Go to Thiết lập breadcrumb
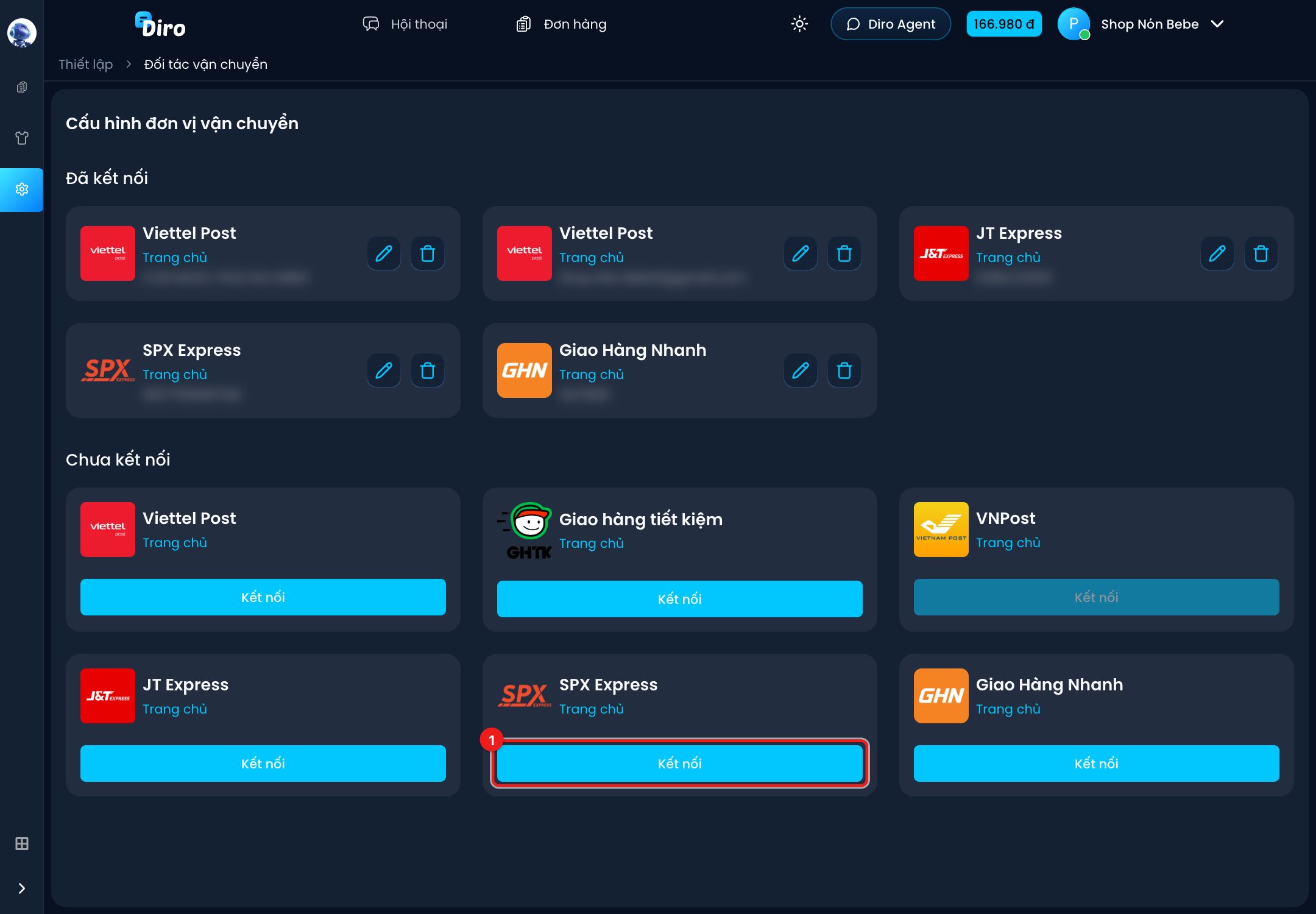The image size is (1316, 914). [x=86, y=64]
